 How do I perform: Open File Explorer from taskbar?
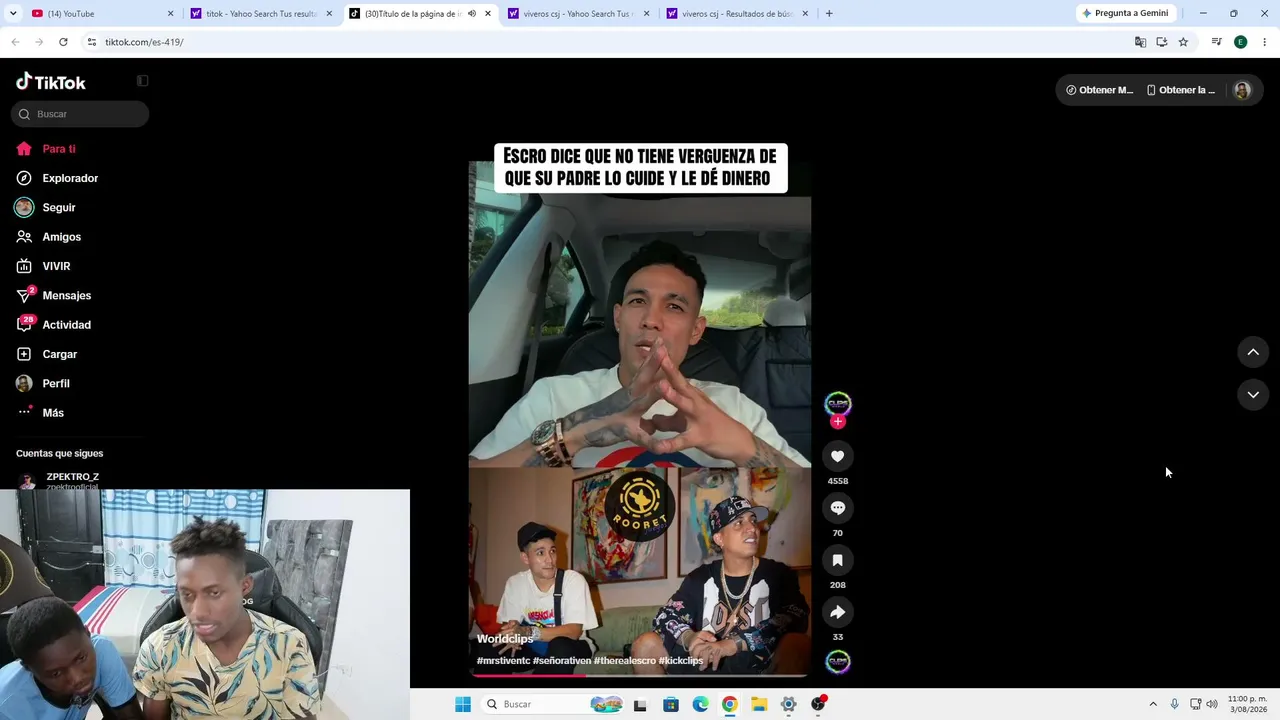click(759, 704)
